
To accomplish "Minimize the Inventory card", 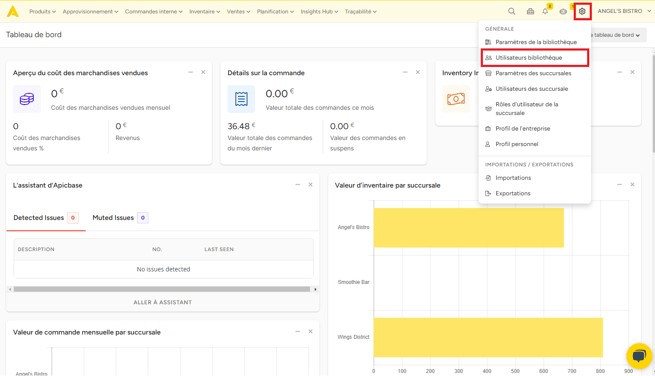I will point(619,72).
